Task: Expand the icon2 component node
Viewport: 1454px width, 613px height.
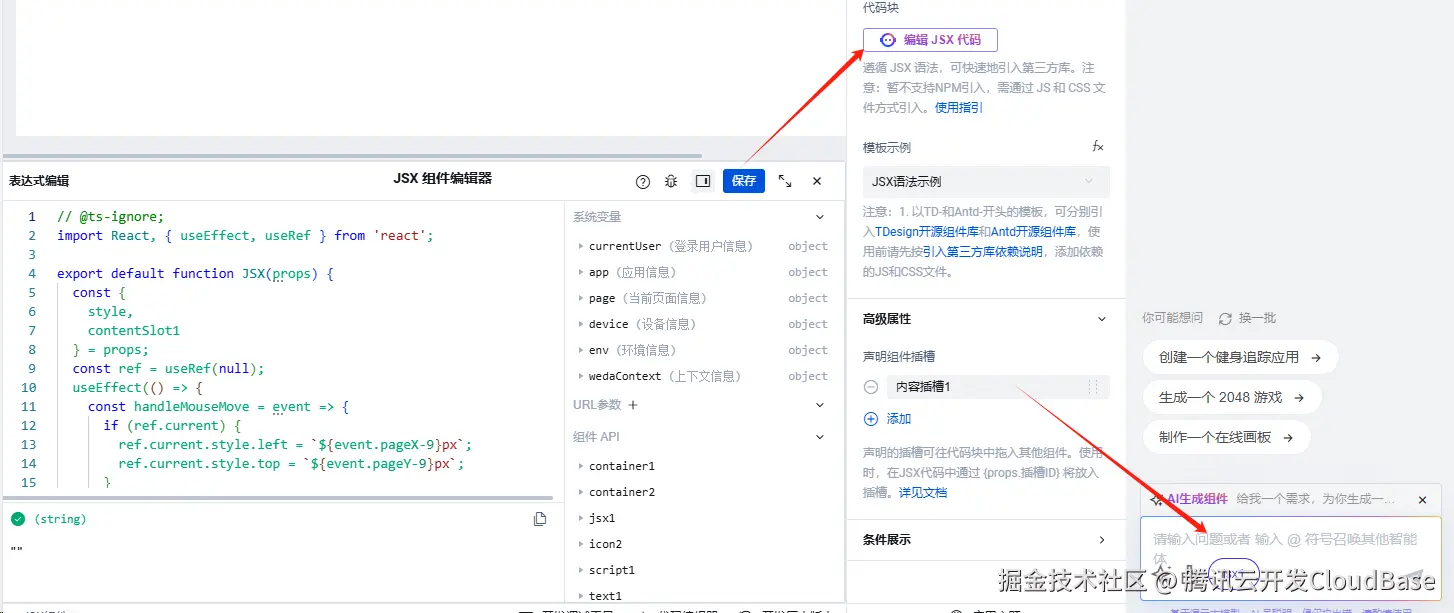Action: [x=581, y=544]
